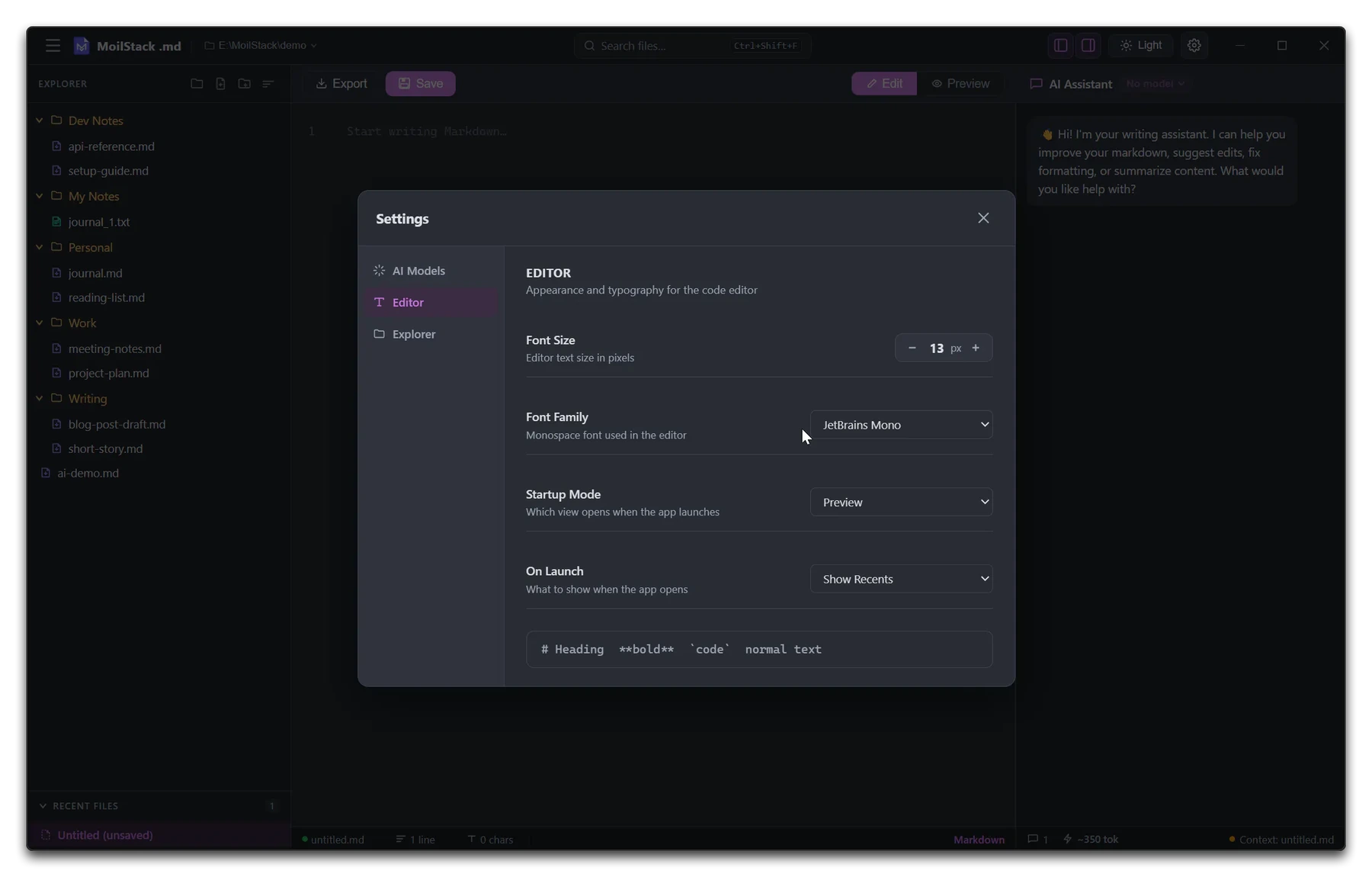This screenshot has height=877, width=1372.
Task: Click the Markdown language indicator
Action: point(979,840)
